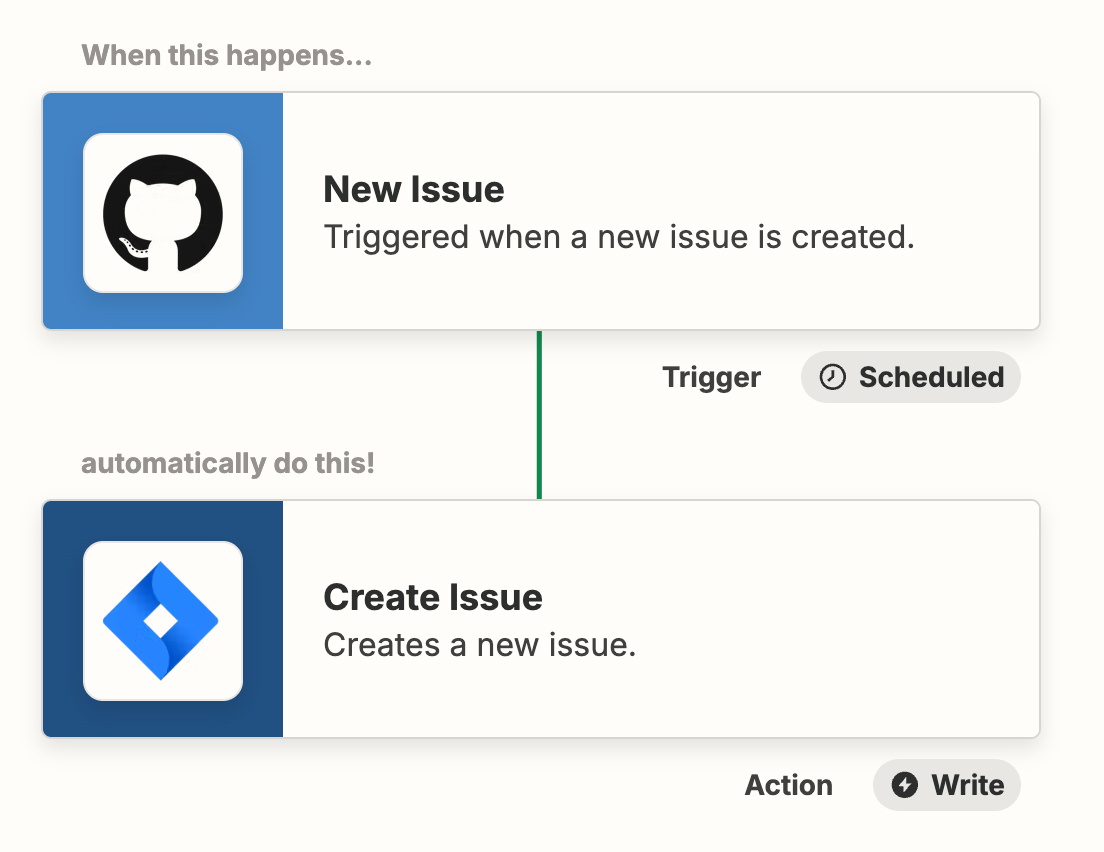Click the clock icon in Scheduled badge
This screenshot has height=852, width=1104.
(x=832, y=377)
